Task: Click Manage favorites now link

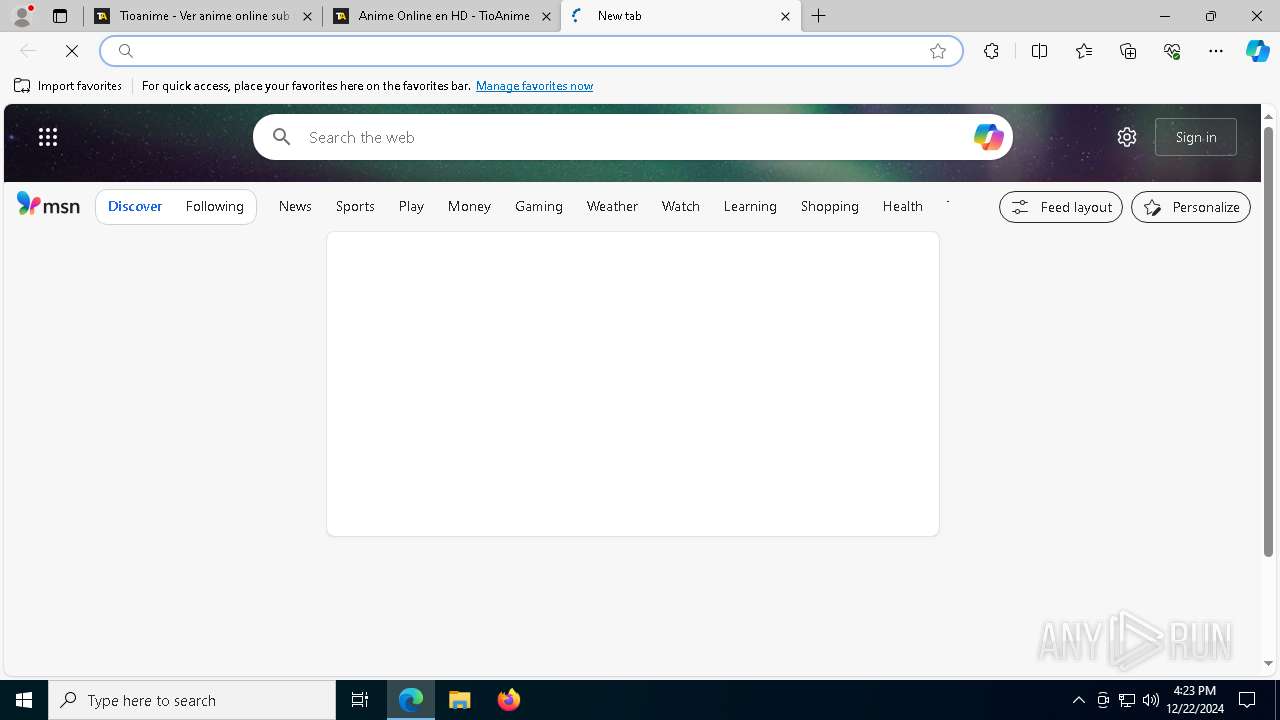Action: click(534, 86)
